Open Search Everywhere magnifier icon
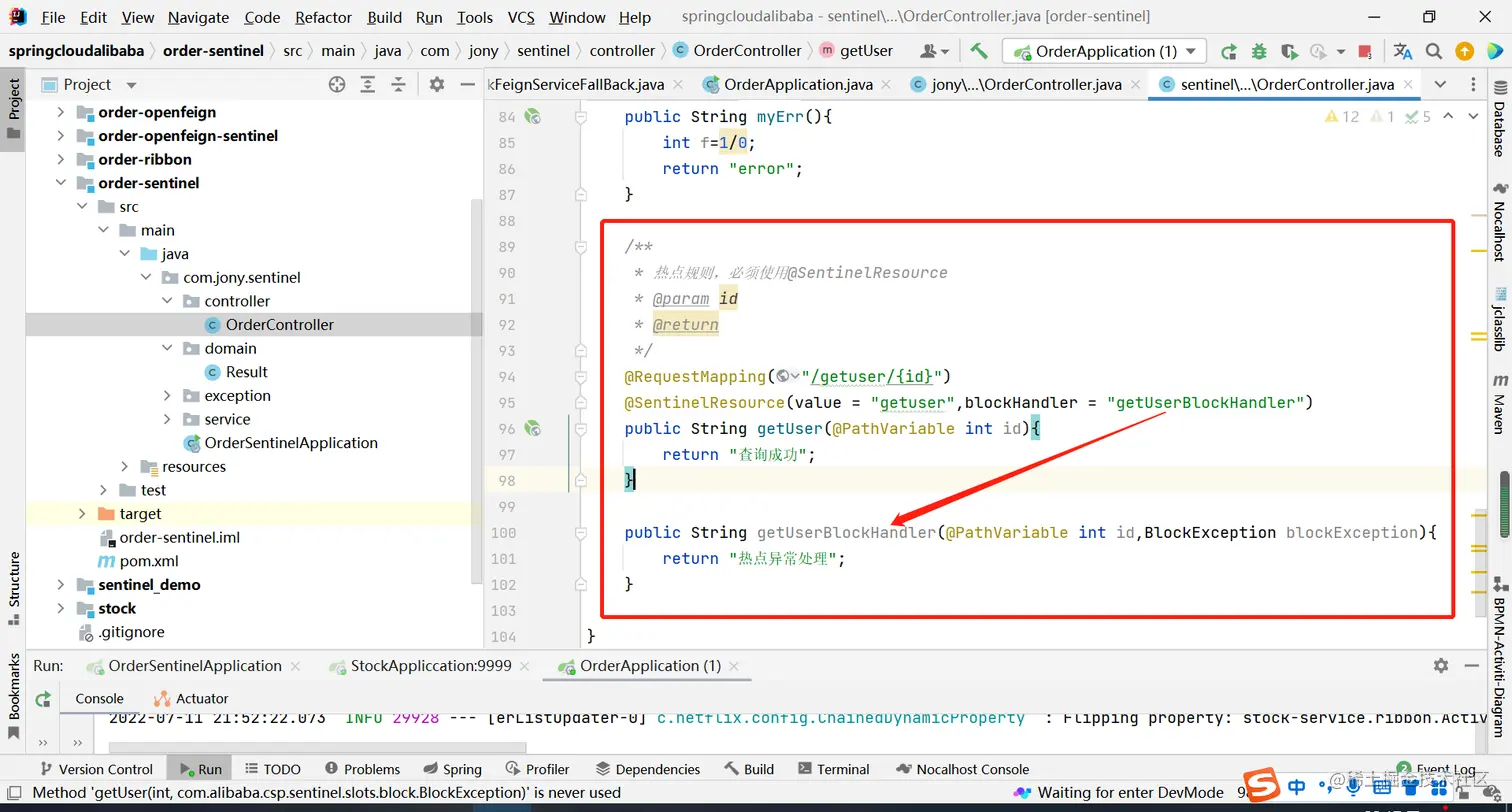 (1434, 51)
